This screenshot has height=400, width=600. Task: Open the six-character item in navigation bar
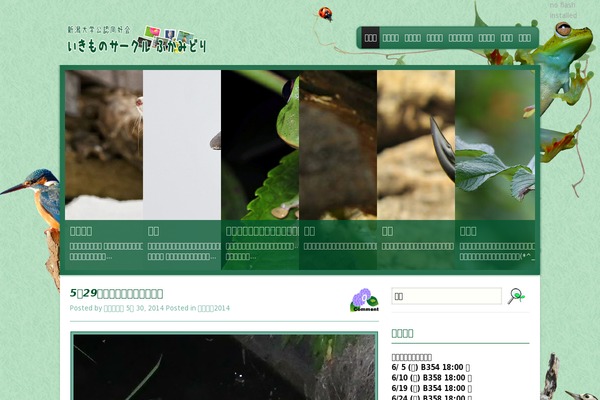pyautogui.click(x=460, y=38)
